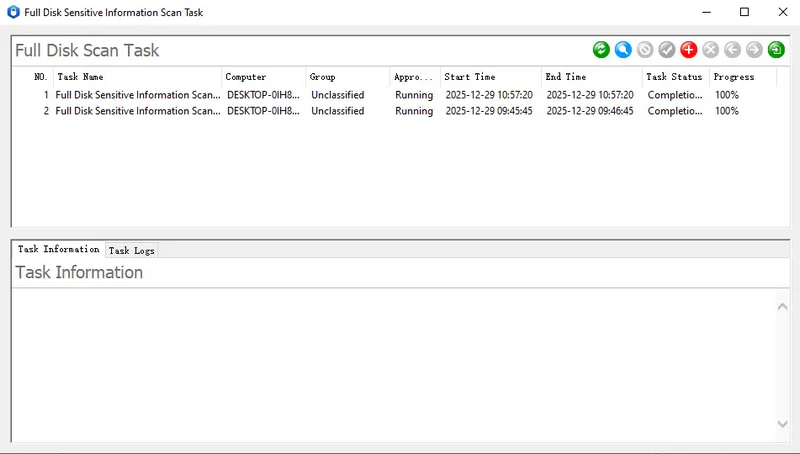800x454 pixels.
Task: Click DESKTOP-0IH8... computer in row 1
Action: coord(263,95)
